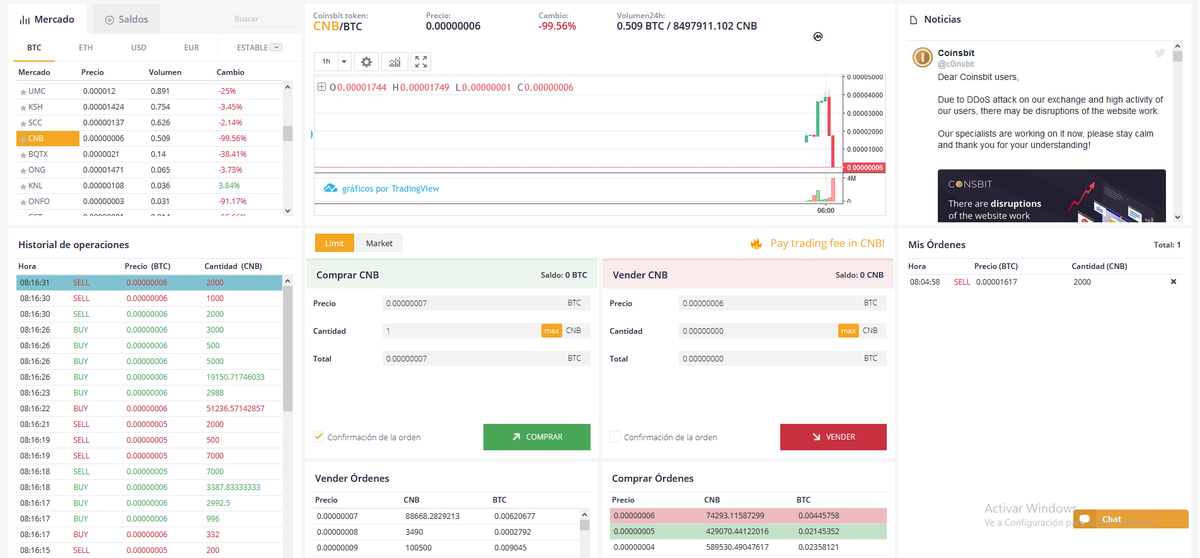Focus the Vender CNB Precio field
Image resolution: width=1200 pixels, height=558 pixels.
(782, 303)
